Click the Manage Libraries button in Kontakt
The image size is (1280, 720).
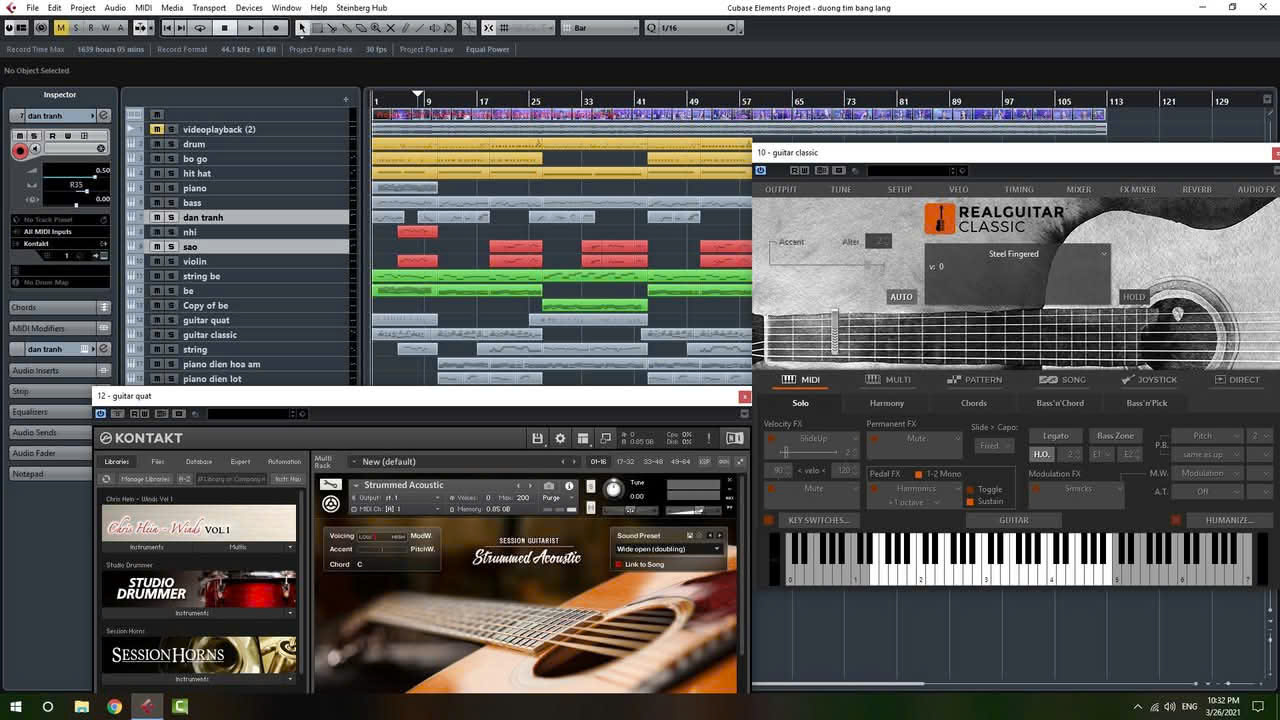(145, 479)
